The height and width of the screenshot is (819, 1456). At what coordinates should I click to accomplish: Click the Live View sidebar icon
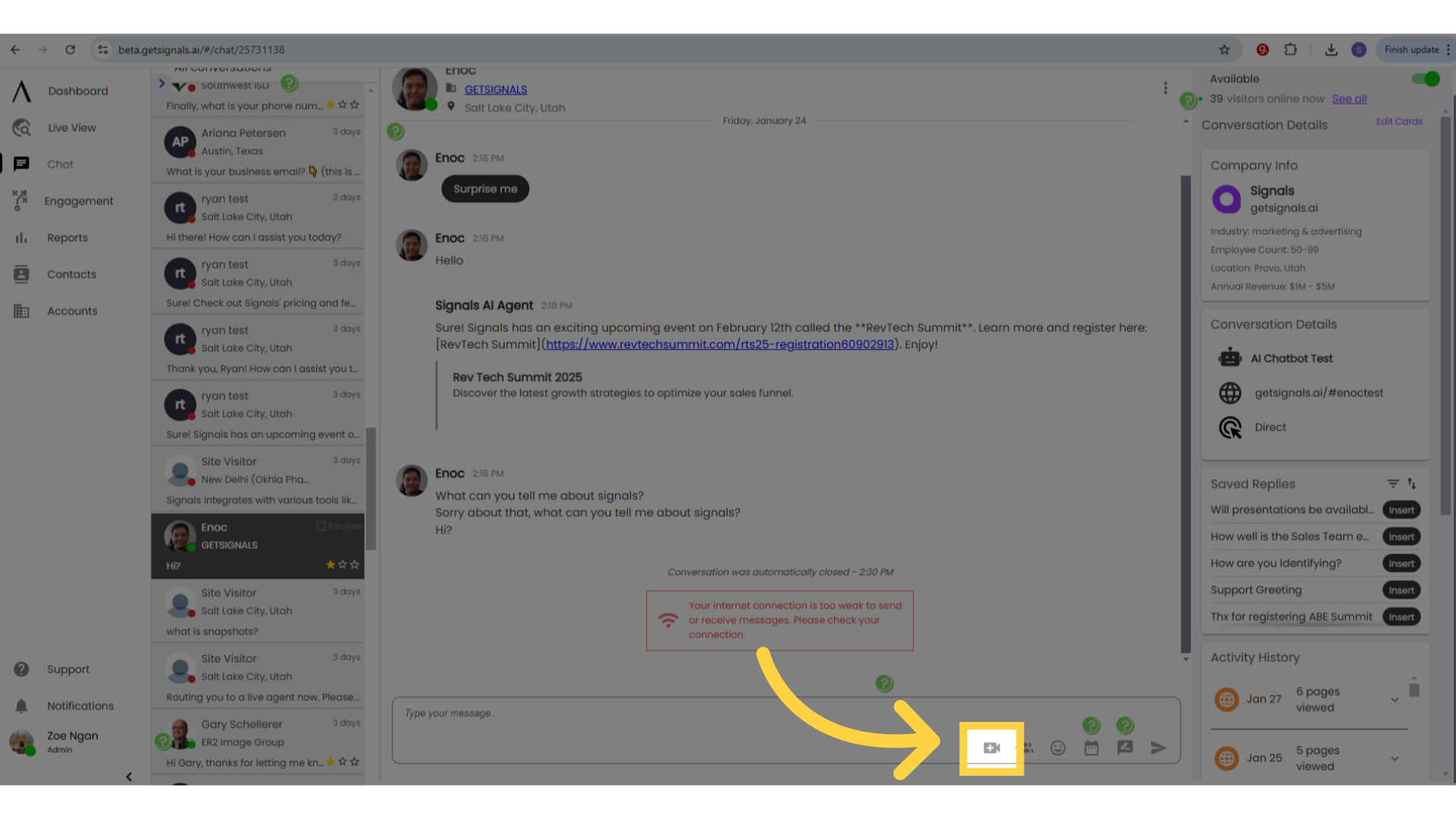(22, 127)
